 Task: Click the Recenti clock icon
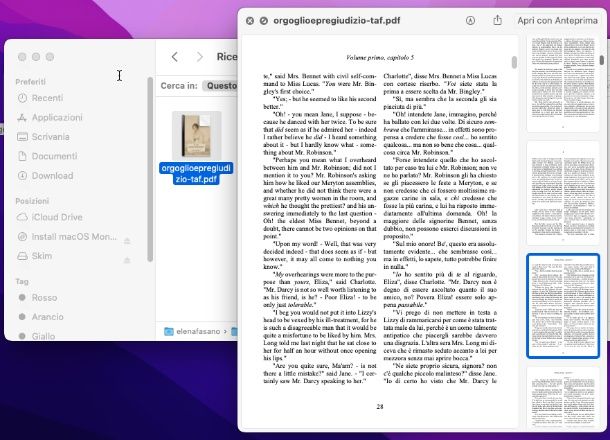pos(23,98)
